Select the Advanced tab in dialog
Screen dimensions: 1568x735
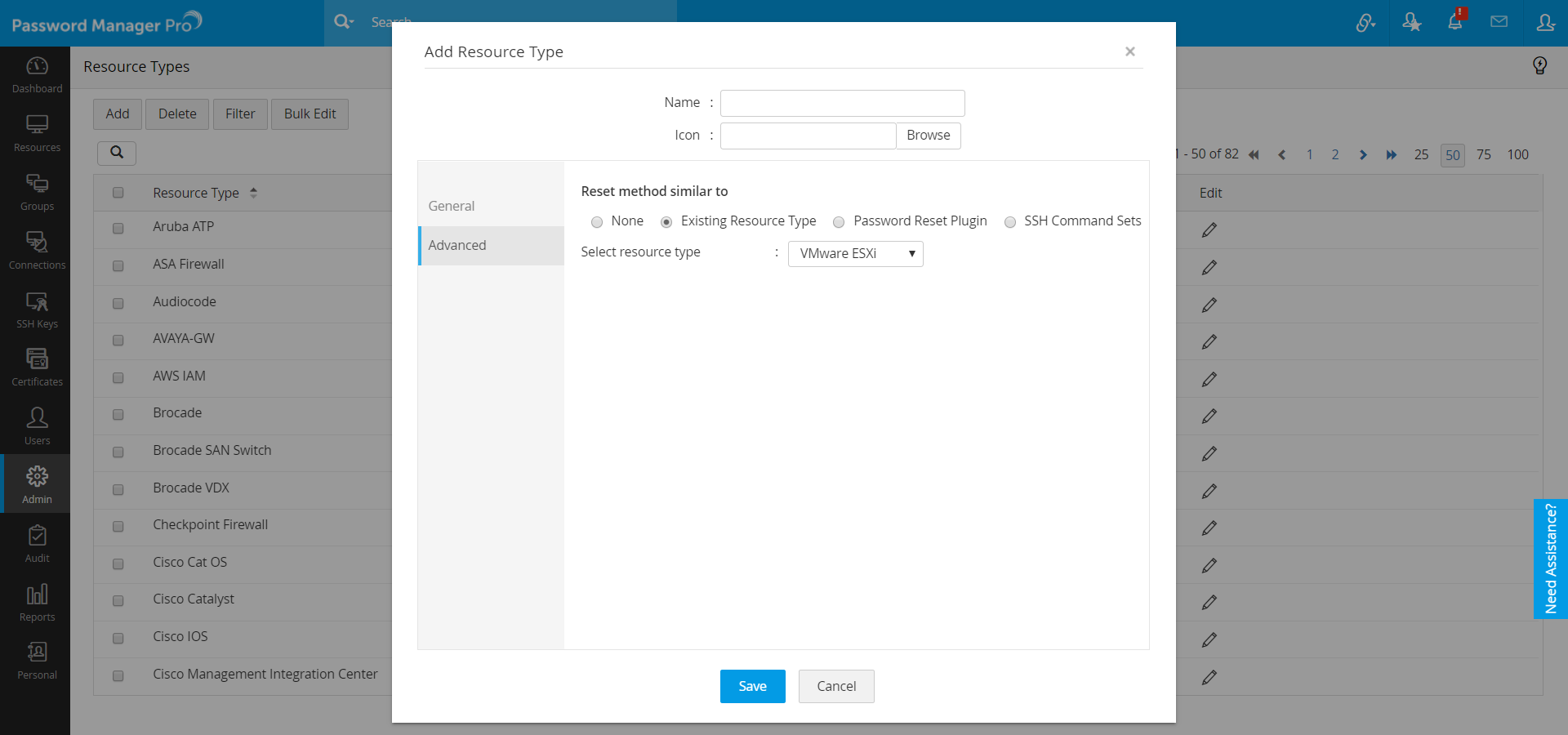click(457, 245)
